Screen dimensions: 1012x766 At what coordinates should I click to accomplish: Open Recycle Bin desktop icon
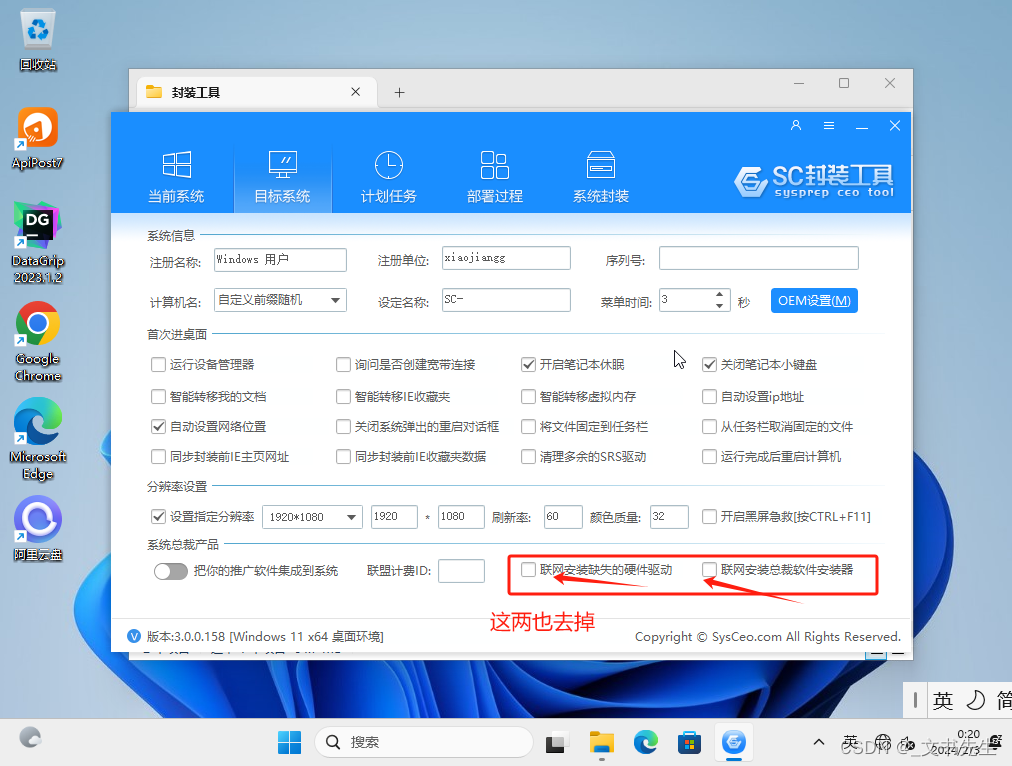point(38,40)
